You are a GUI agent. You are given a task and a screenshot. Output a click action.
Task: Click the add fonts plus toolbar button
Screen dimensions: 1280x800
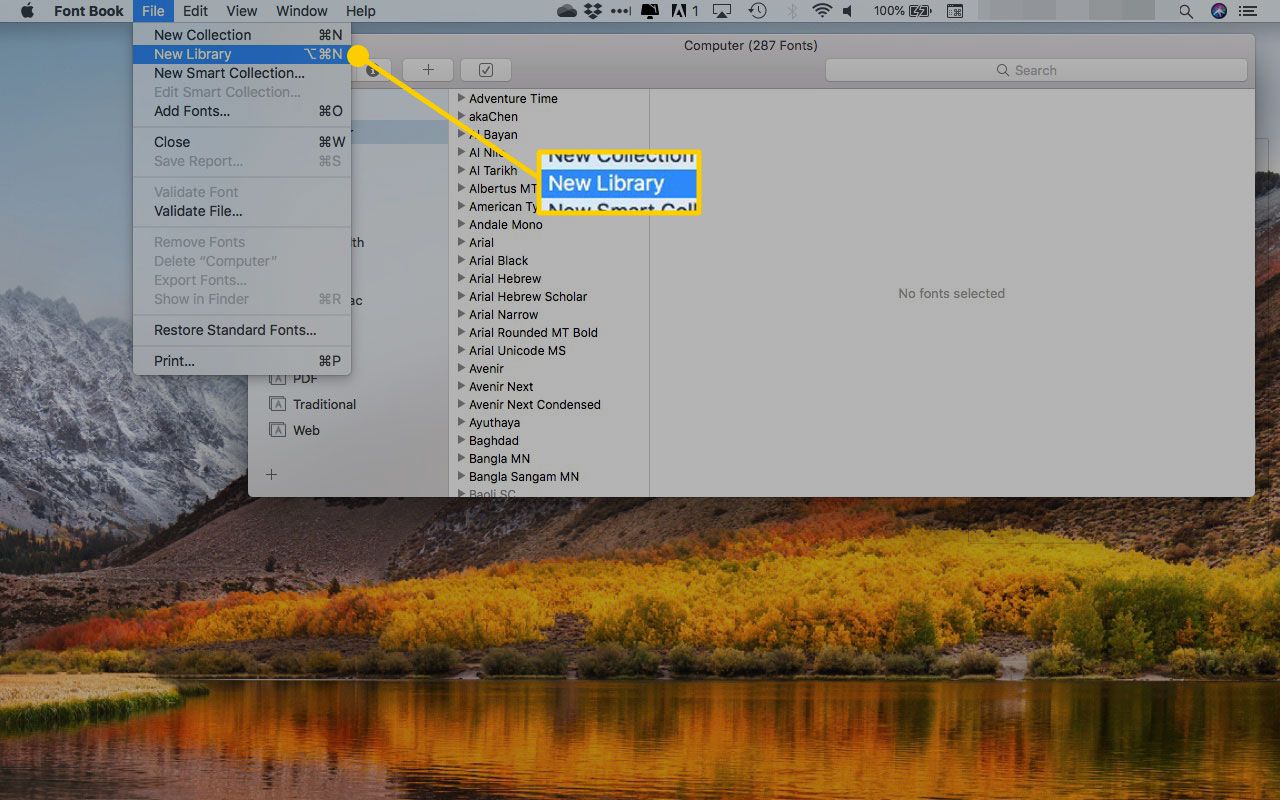pyautogui.click(x=428, y=70)
